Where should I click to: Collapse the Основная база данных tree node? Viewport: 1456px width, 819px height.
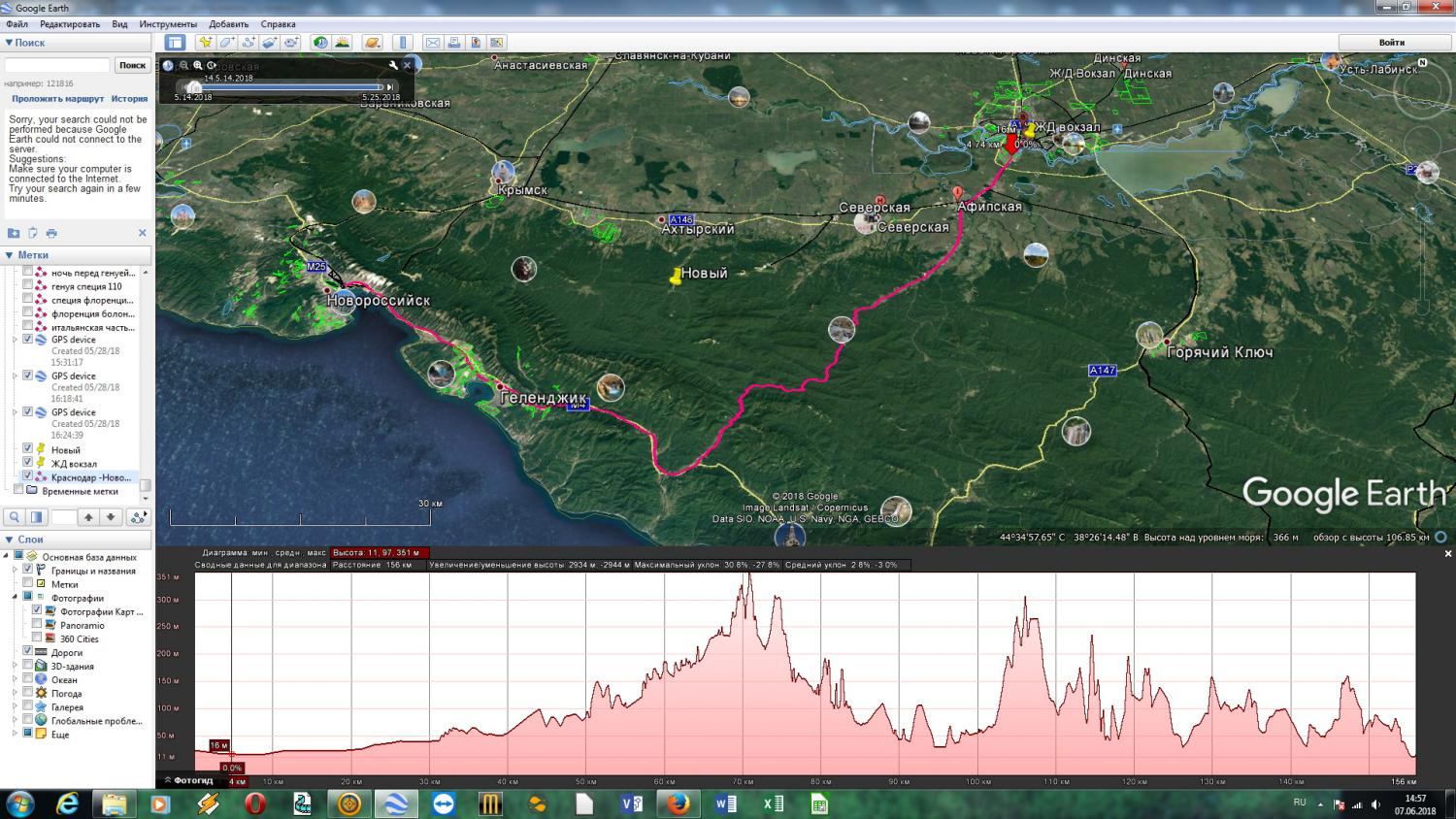pyautogui.click(x=6, y=556)
